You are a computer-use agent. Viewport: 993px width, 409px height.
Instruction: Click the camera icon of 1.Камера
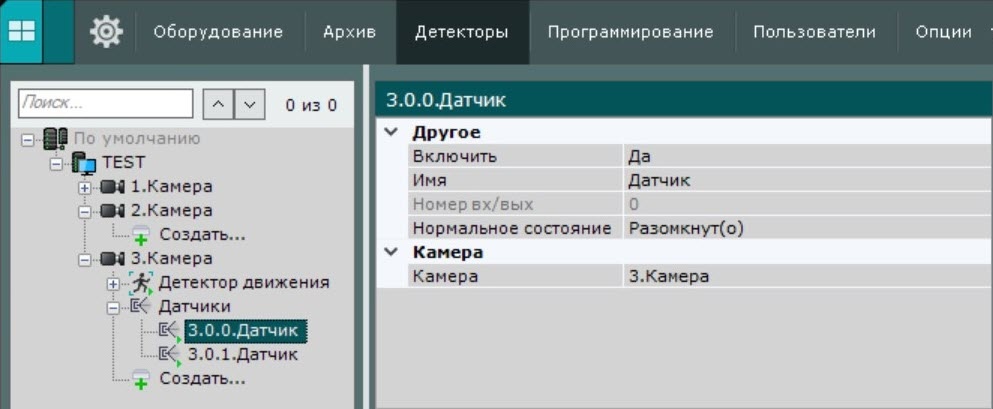pos(113,187)
